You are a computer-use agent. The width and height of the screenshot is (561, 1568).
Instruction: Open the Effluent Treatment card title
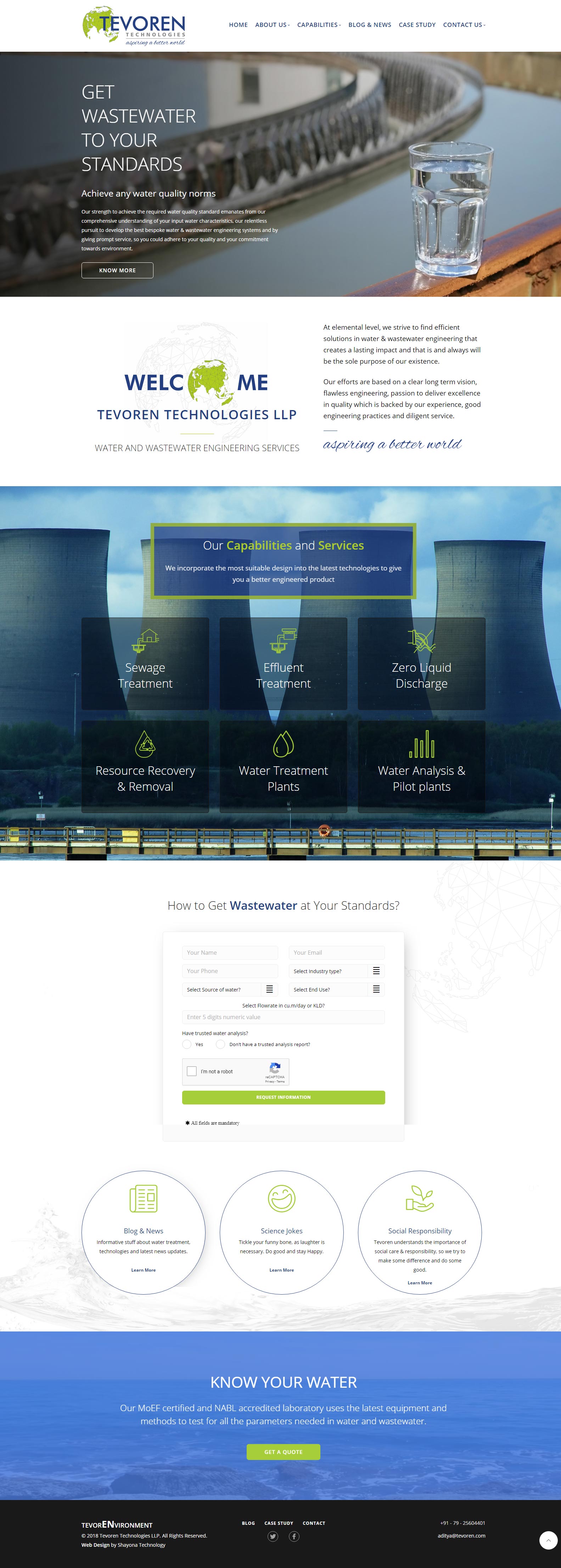point(283,676)
